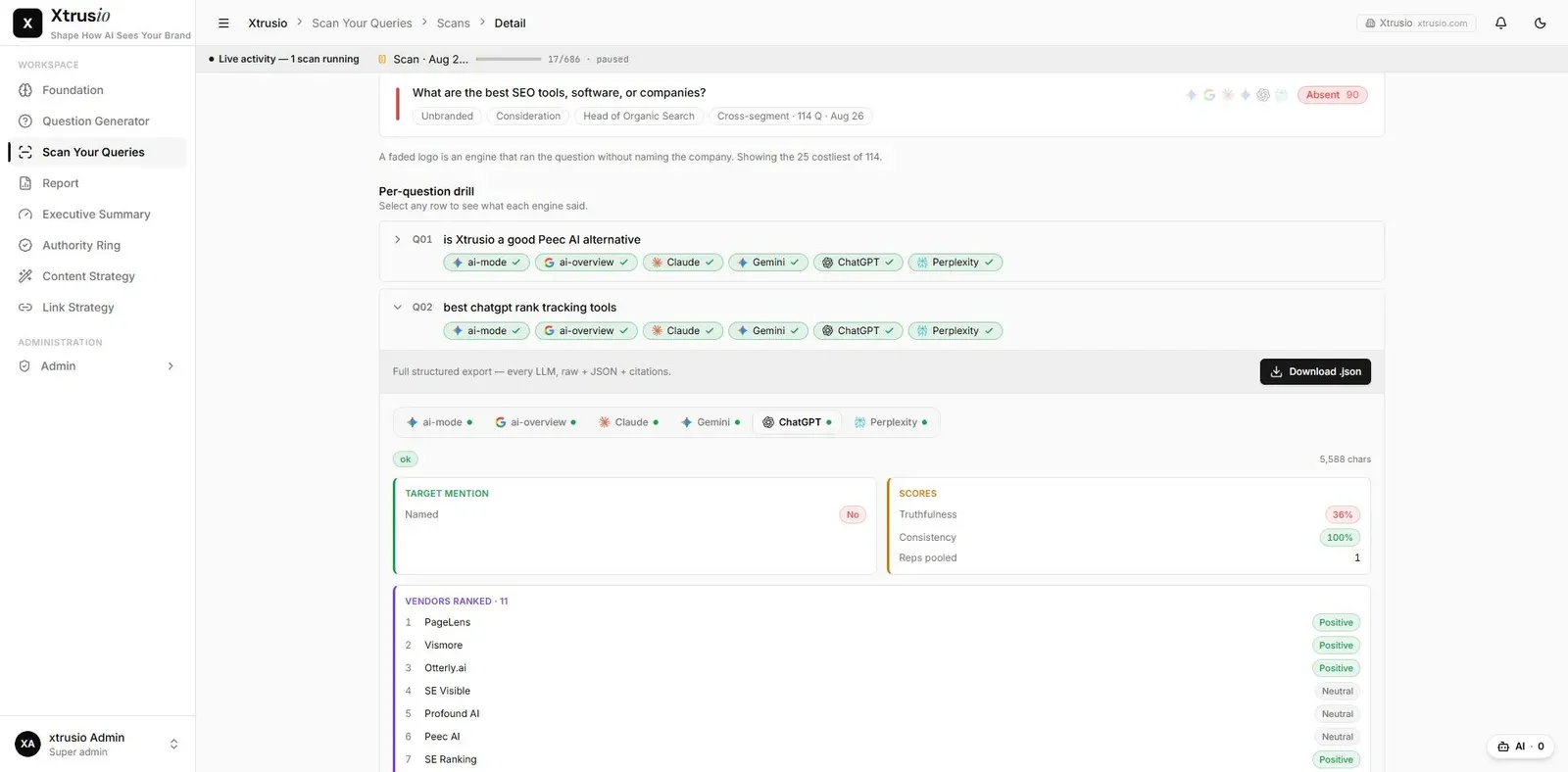The image size is (1568, 772).
Task: Click the Consideration tag
Action: 528,116
